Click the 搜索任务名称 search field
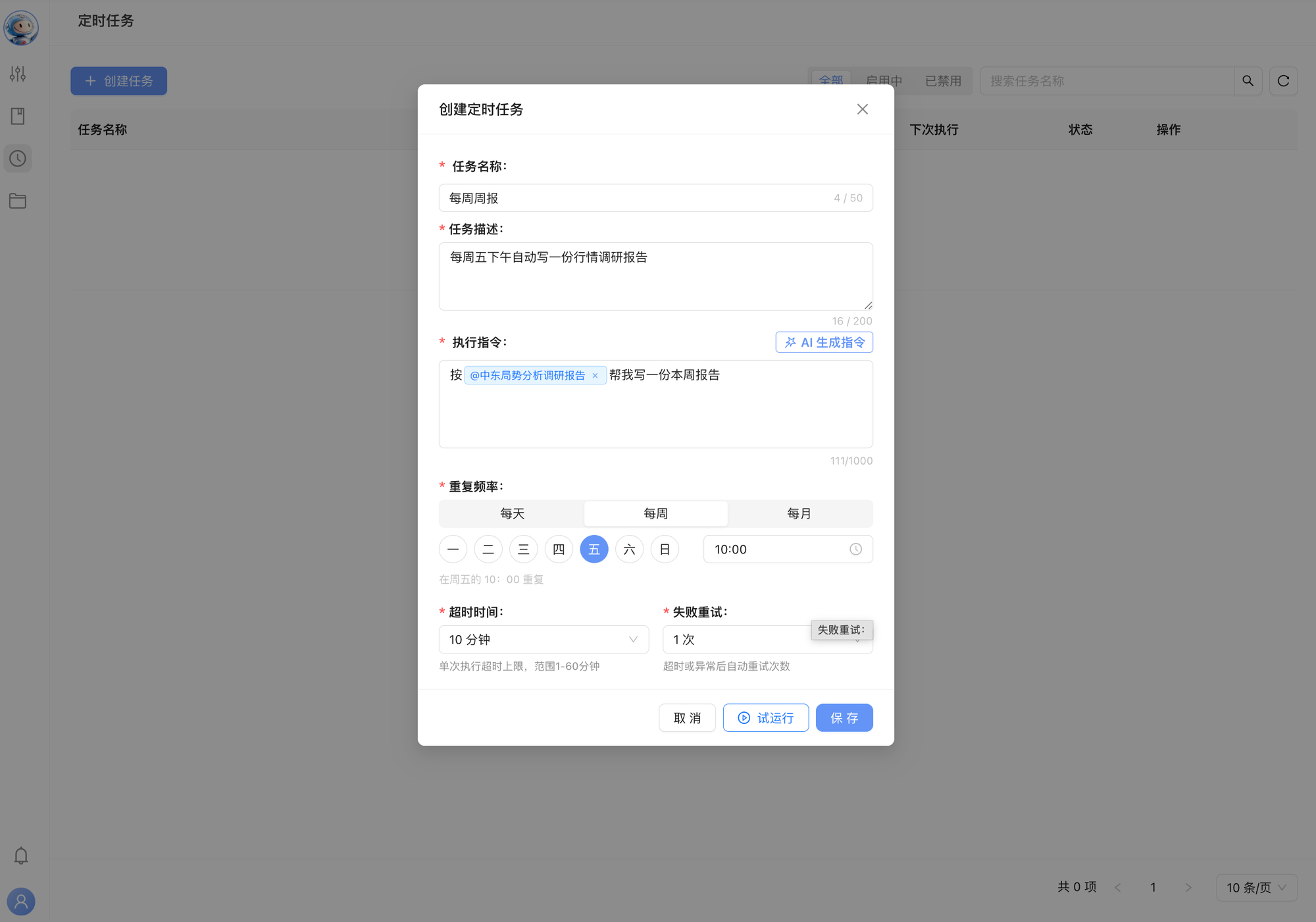The image size is (1316, 922). pos(1107,81)
